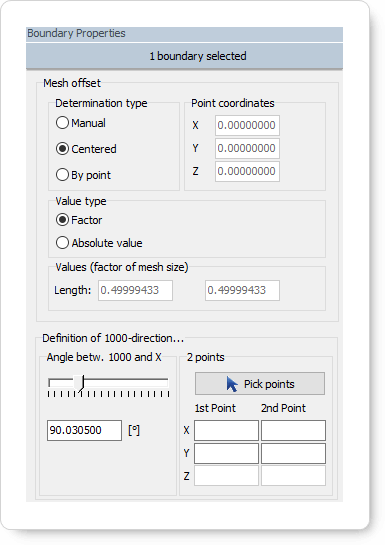Viewport: 385px width, 545px height.
Task: Click the first Length value field
Action: (x=135, y=290)
